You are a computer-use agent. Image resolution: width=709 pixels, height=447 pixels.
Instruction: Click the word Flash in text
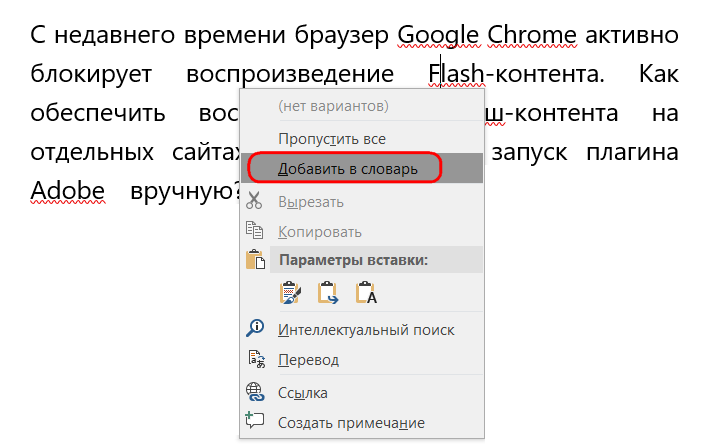pos(456,74)
